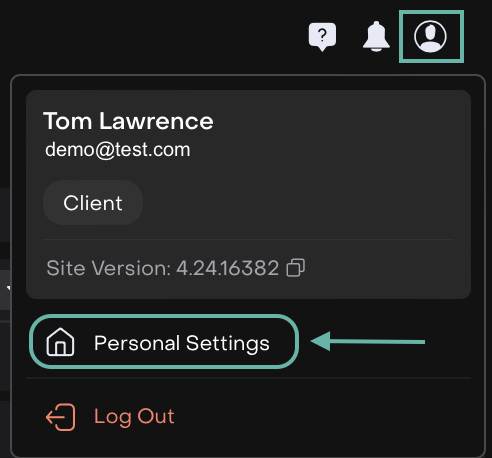Click the Client role badge
Screen dimensions: 492x458
coord(93,203)
